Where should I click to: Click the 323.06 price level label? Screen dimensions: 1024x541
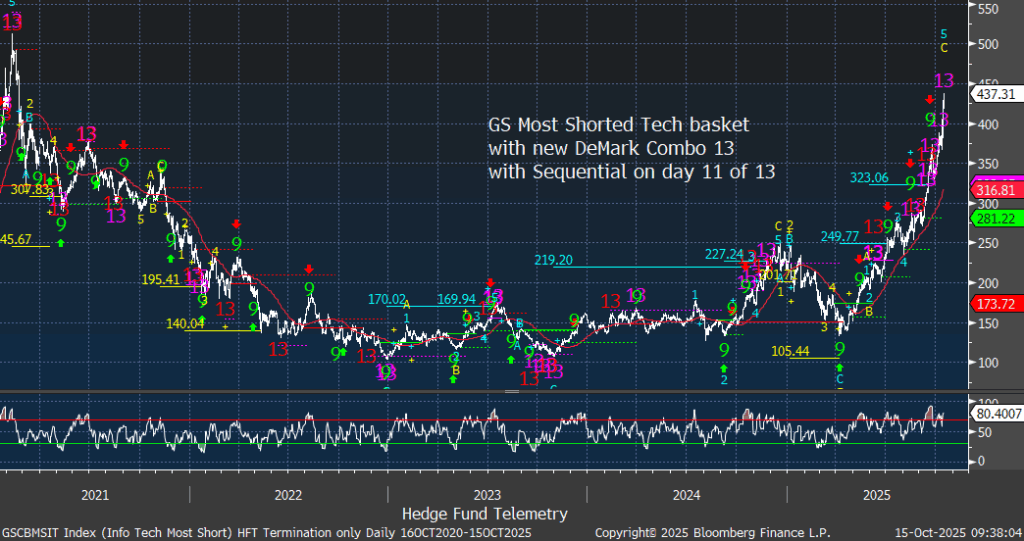869,178
